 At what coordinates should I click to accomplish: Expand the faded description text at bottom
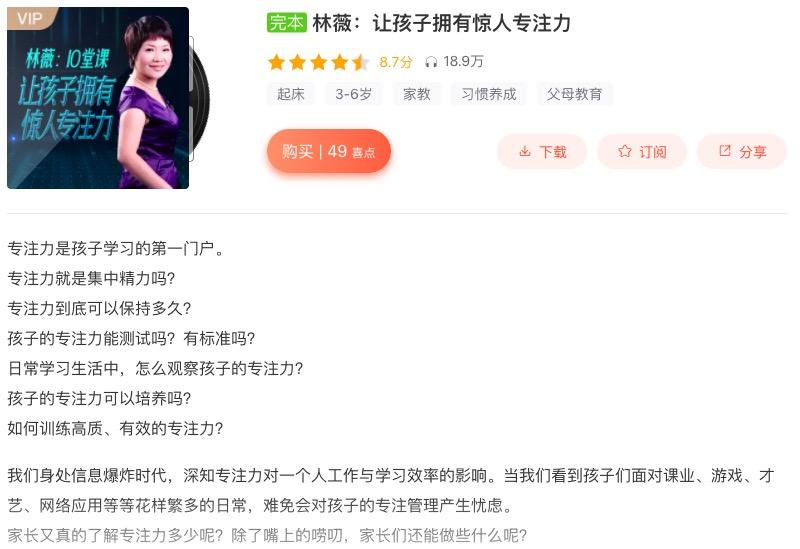(267, 536)
